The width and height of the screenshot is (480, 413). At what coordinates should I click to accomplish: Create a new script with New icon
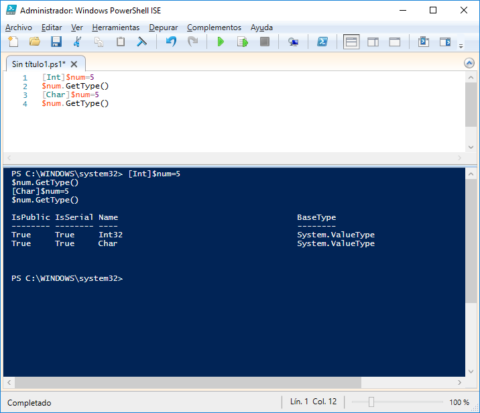[13, 42]
